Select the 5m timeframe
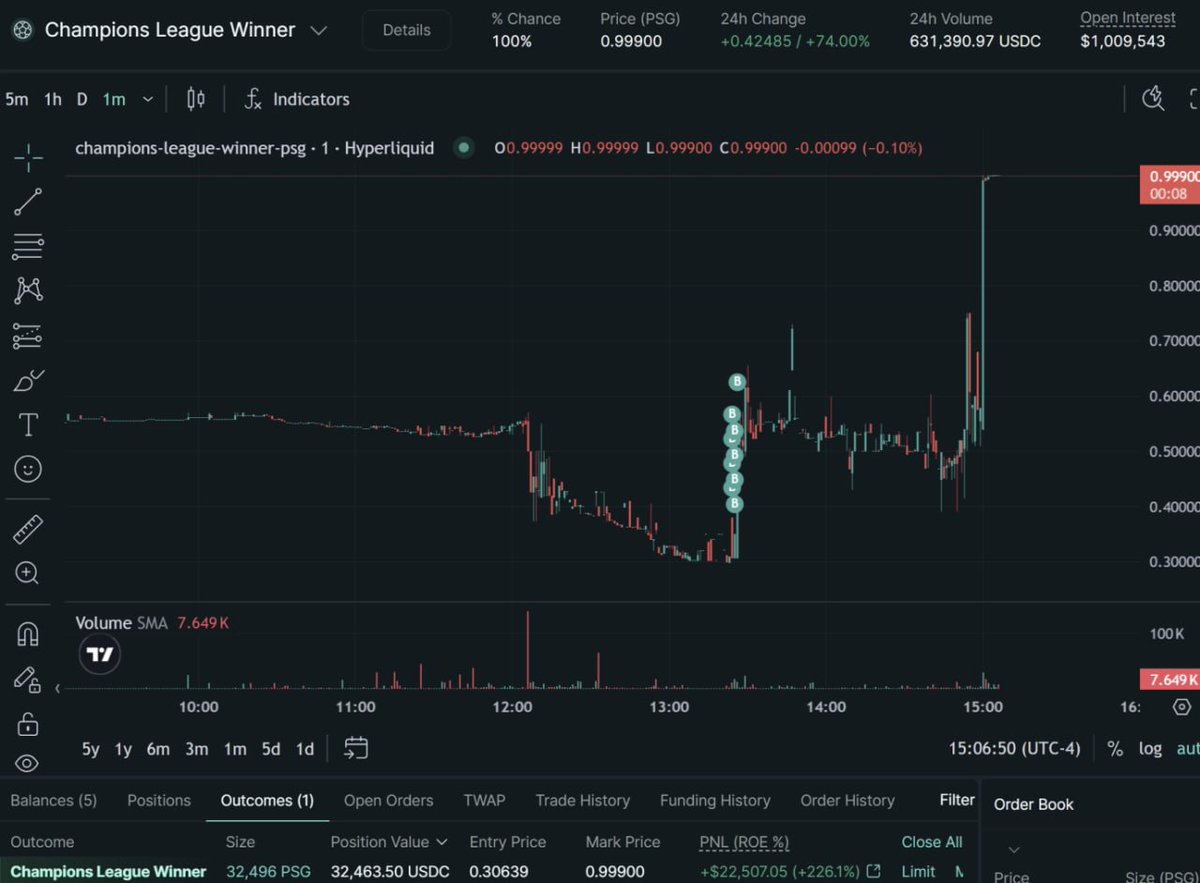The image size is (1200, 883). [x=17, y=99]
